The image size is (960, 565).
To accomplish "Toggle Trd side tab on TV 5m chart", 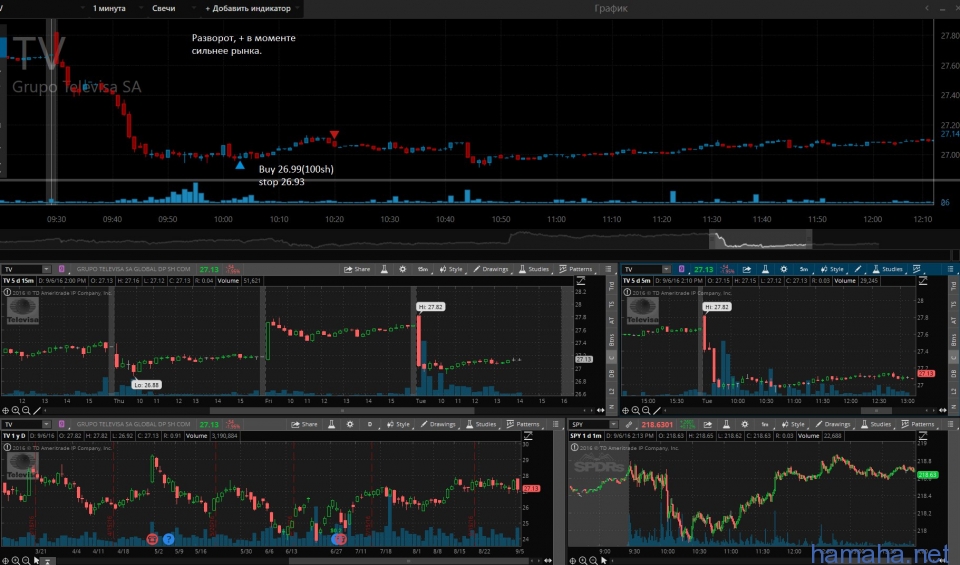I will [x=953, y=286].
